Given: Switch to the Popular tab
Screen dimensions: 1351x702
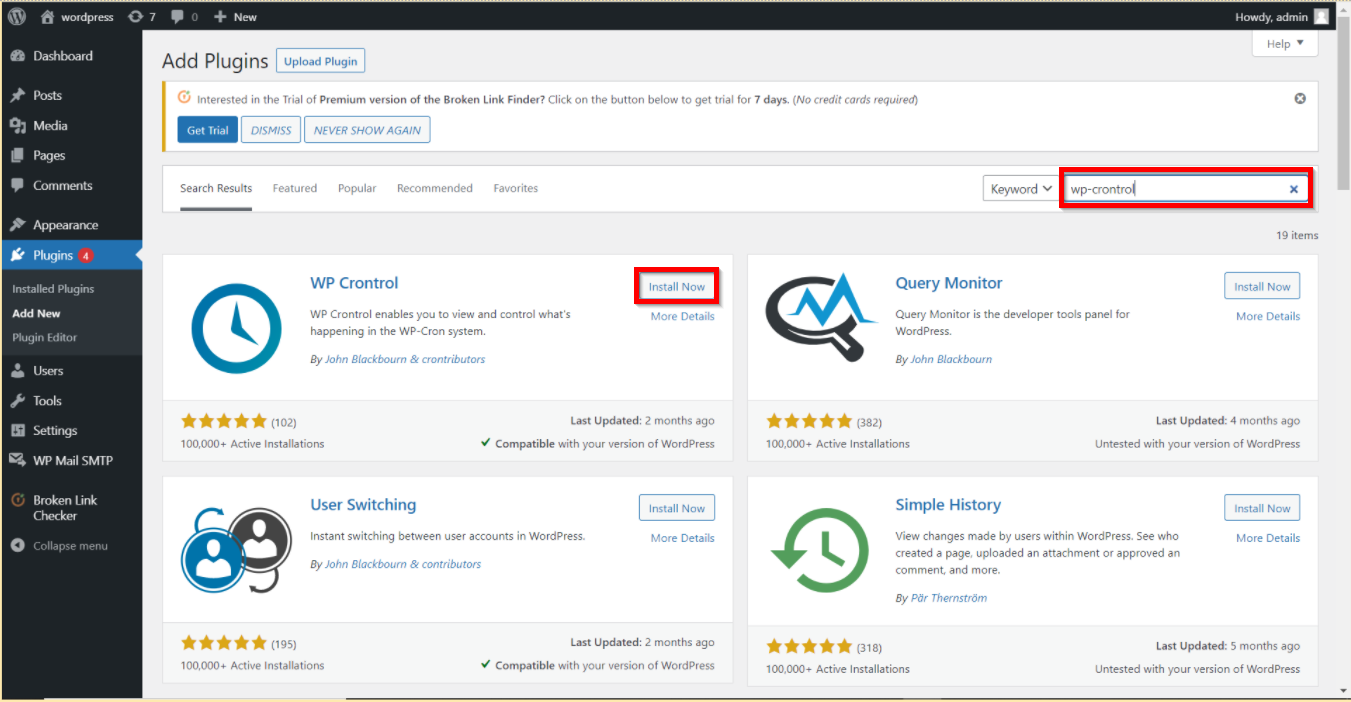Looking at the screenshot, I should [x=357, y=188].
